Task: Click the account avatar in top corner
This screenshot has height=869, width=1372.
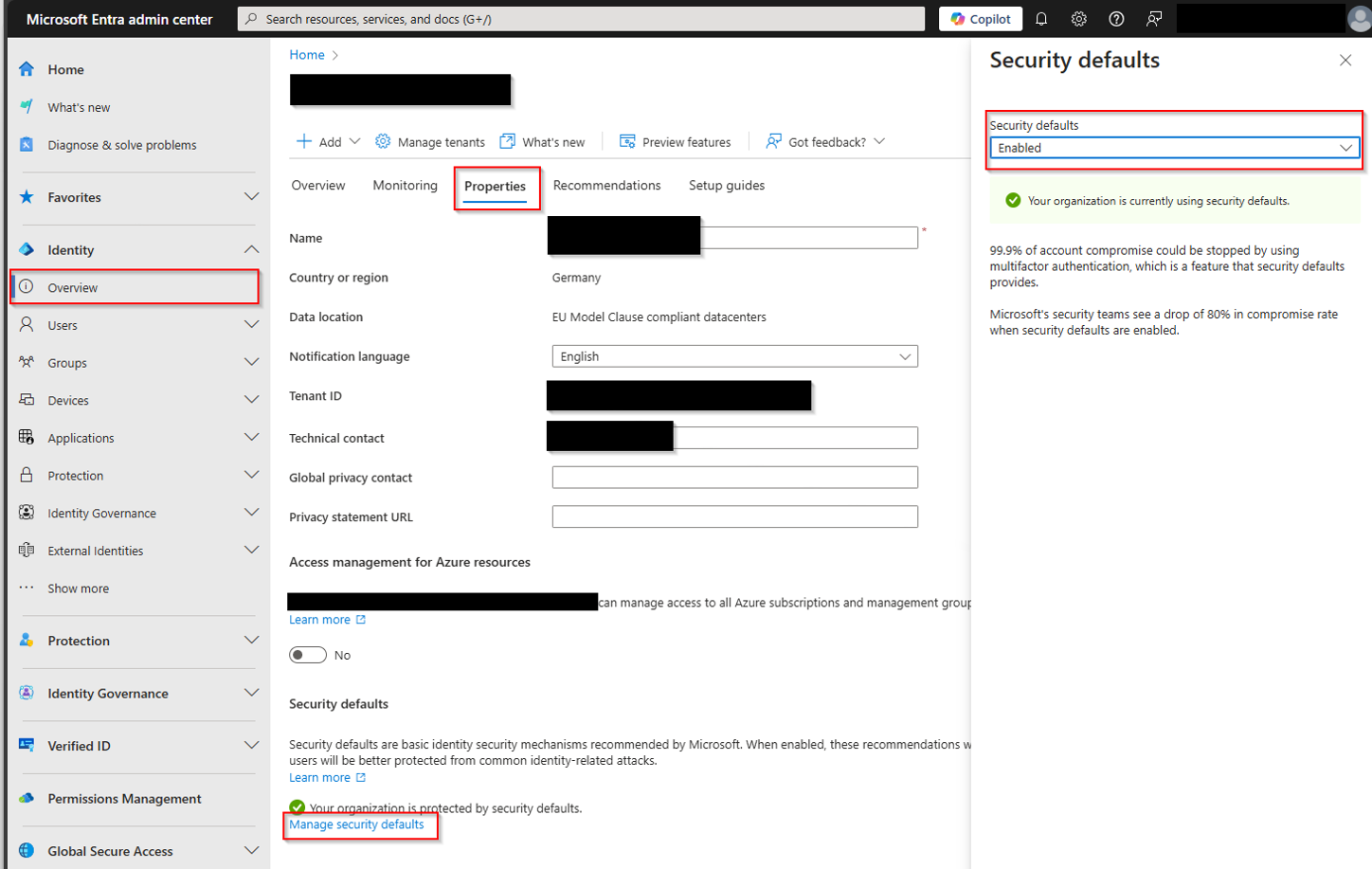Action: pos(1360,19)
